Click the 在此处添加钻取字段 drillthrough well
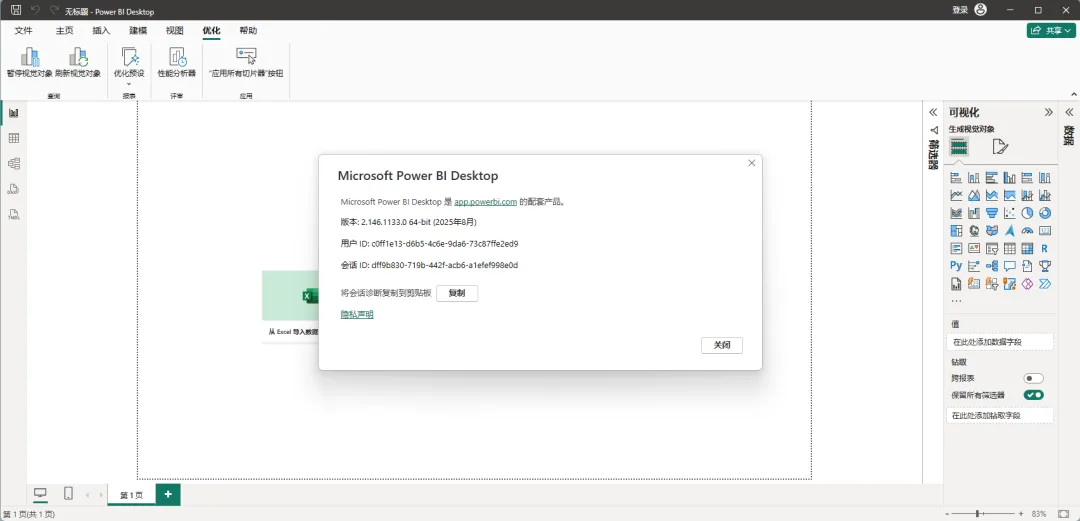1080x521 pixels. point(999,416)
